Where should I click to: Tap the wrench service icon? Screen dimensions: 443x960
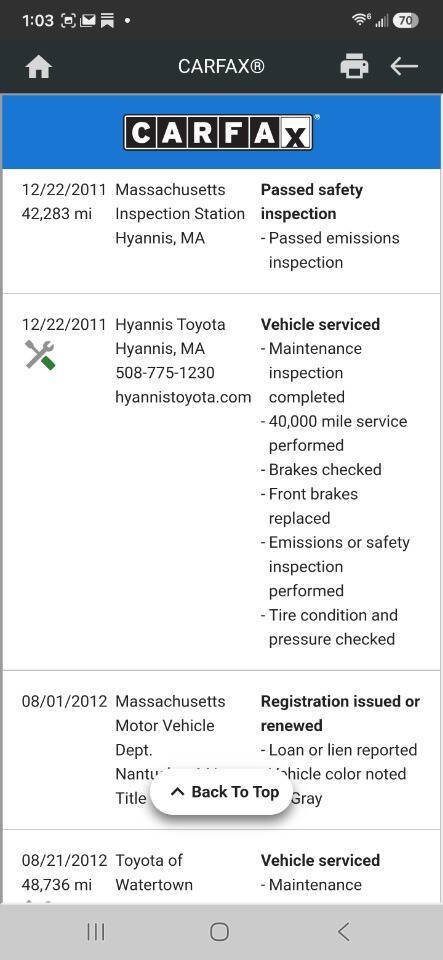click(x=40, y=354)
